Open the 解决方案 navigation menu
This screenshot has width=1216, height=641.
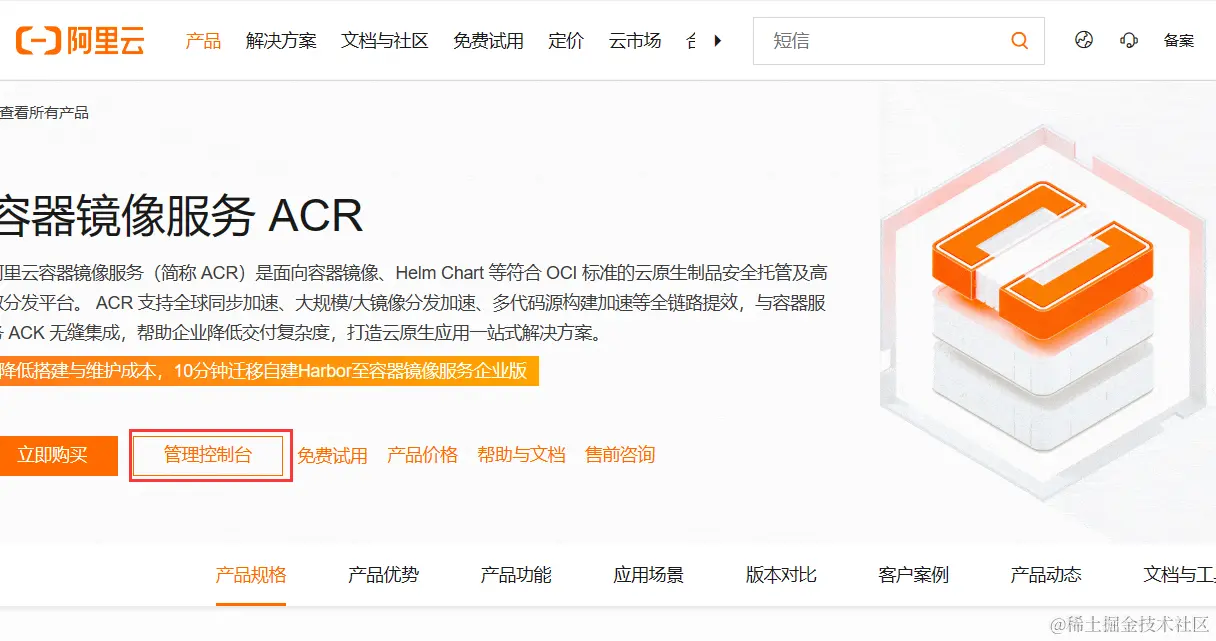click(x=281, y=41)
